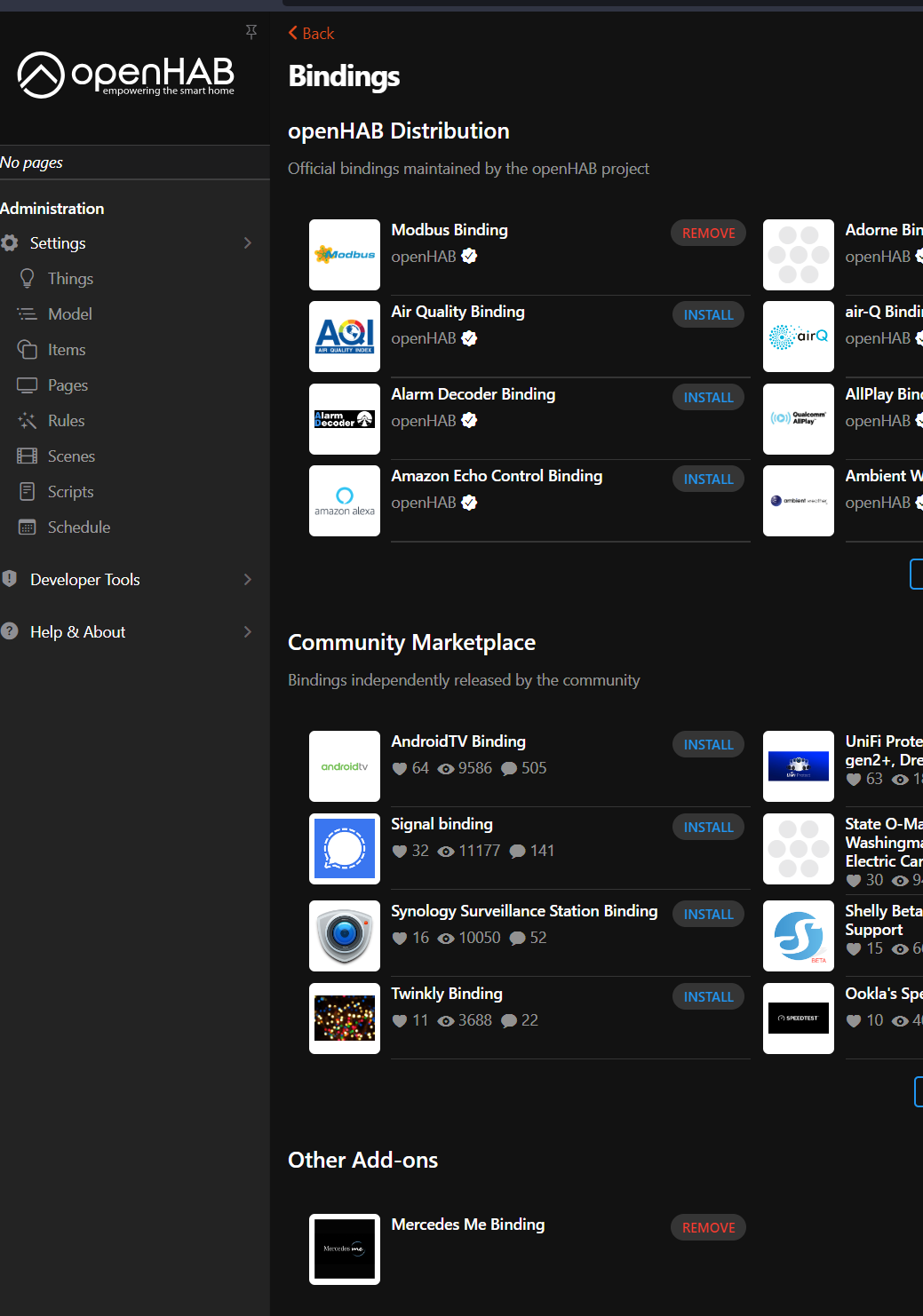Click the Schedule calendar icon
The width and height of the screenshot is (923, 1316).
coord(28,527)
